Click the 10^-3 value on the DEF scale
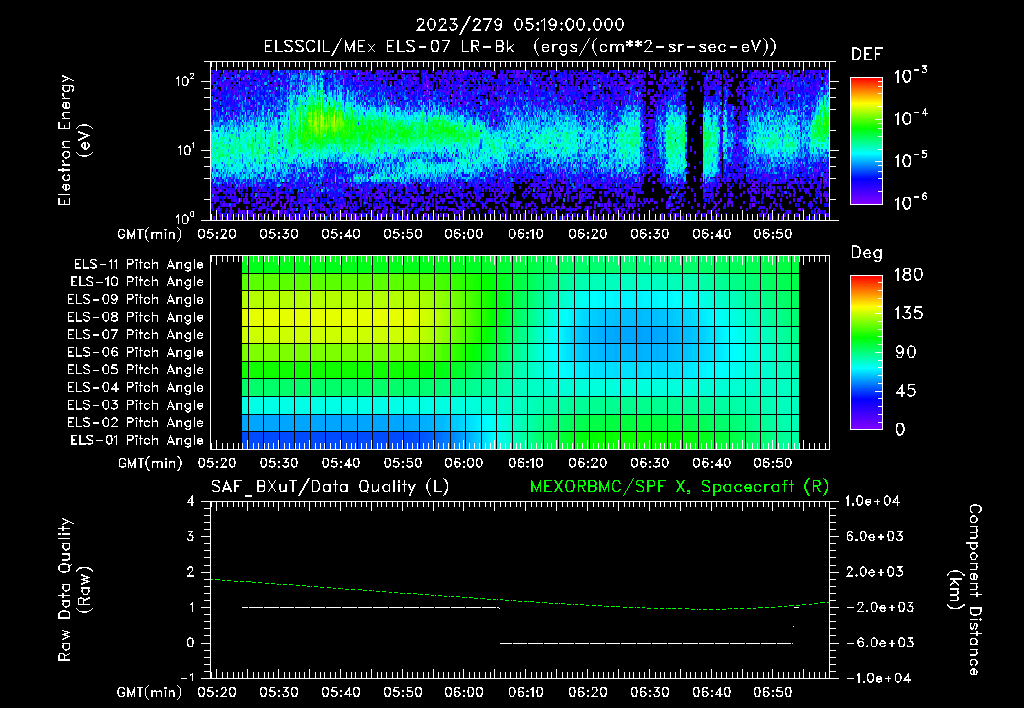 (x=911, y=75)
